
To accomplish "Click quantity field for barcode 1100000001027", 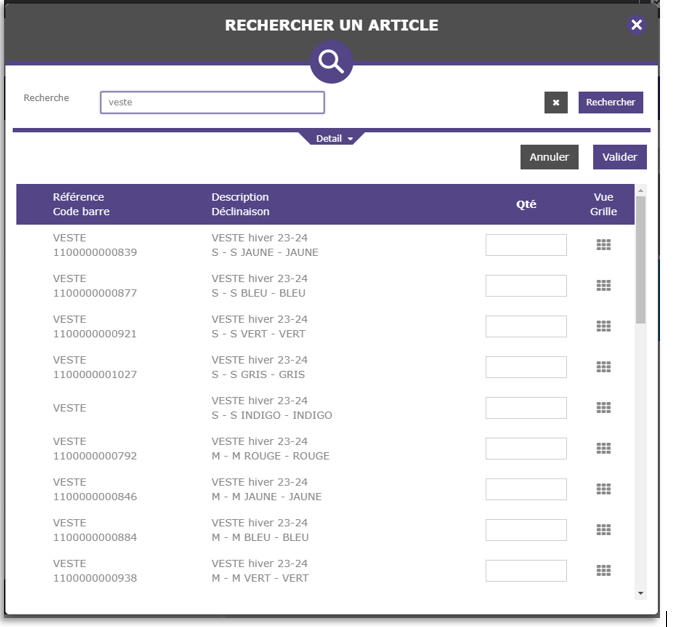I will pyautogui.click(x=526, y=367).
